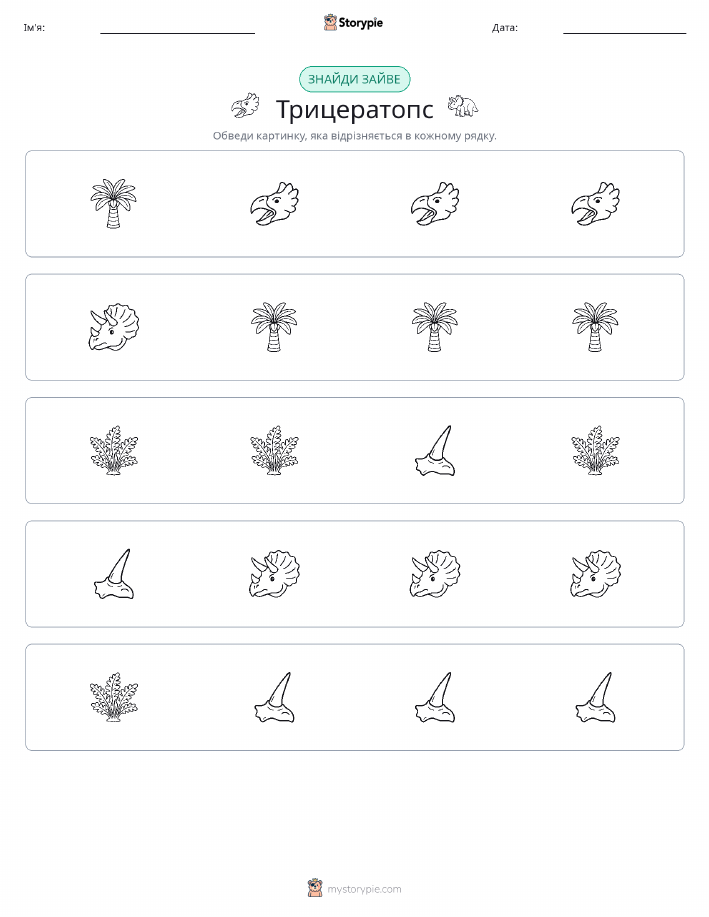Click the ЗНАЙДИ ЗАЙВЕ green badge
The width and height of the screenshot is (709, 917).
354,79
